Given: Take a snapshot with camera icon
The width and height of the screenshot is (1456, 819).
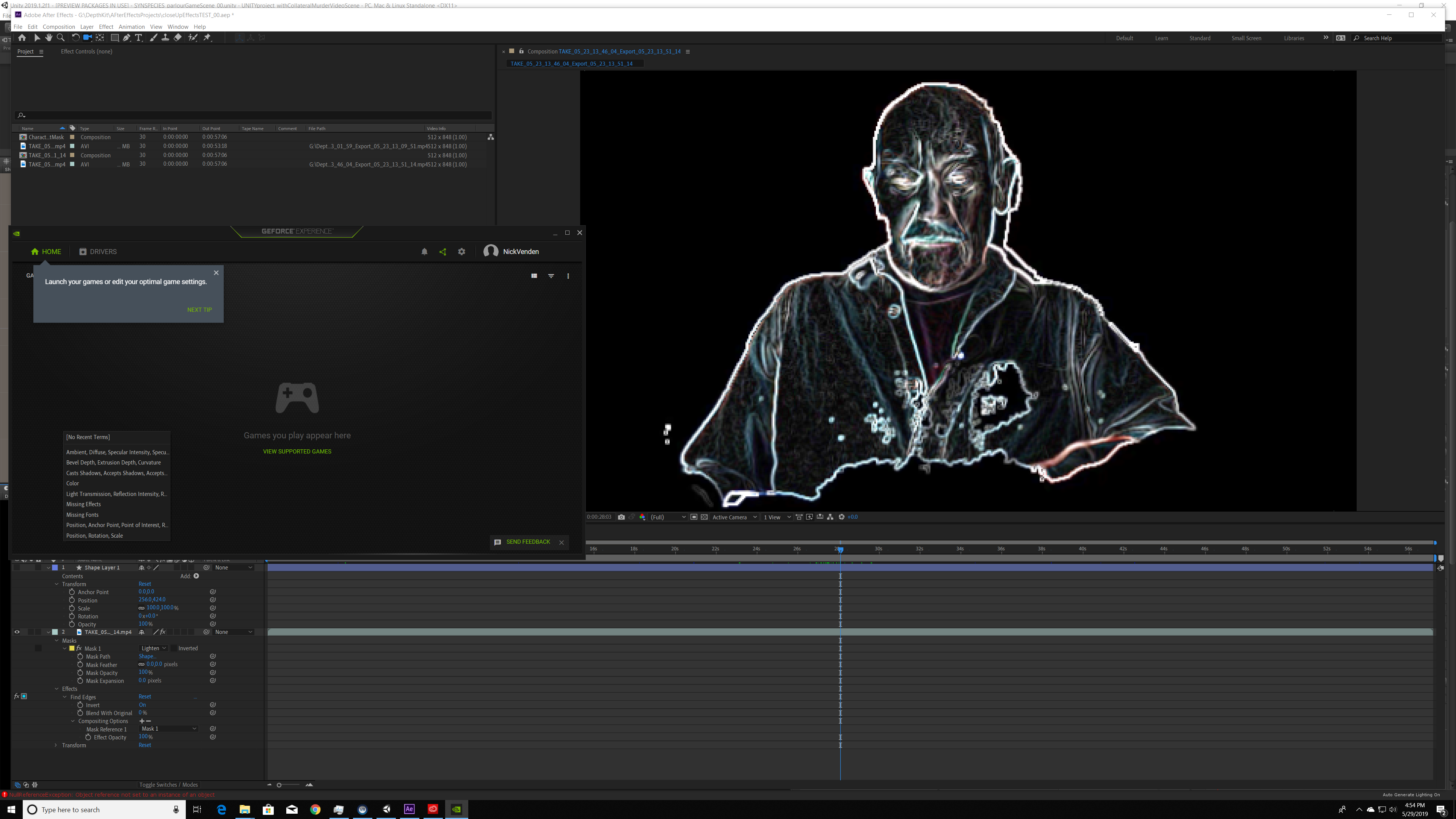Looking at the screenshot, I should pos(621,517).
